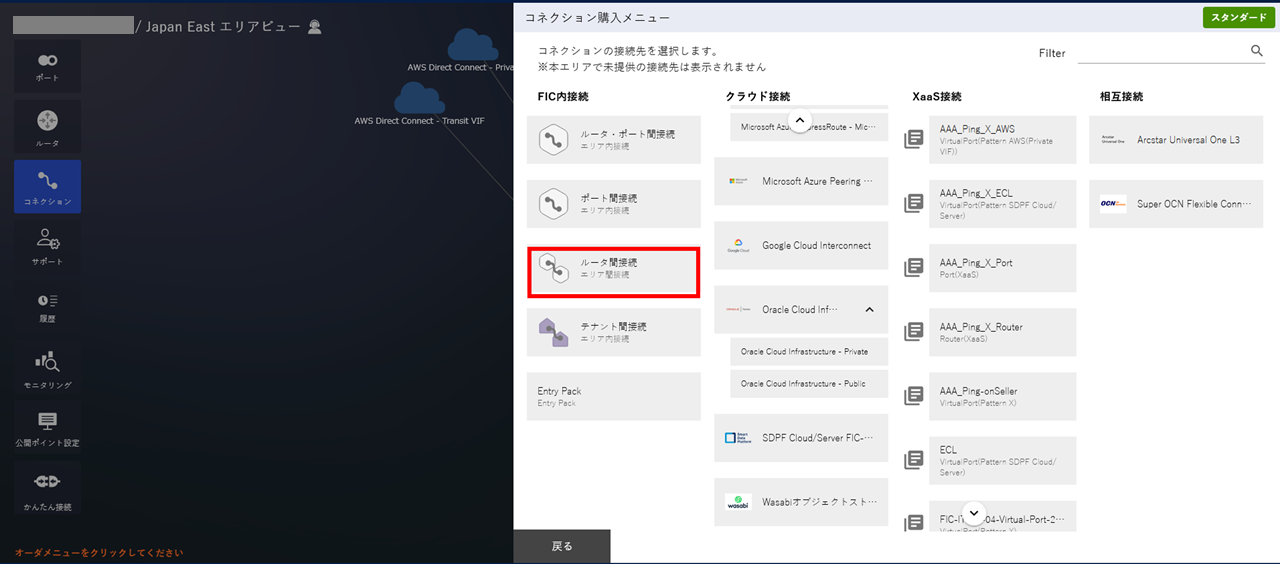The height and width of the screenshot is (564, 1280).
Task: Click the FIC内接続 column heading
Action: pyautogui.click(x=563, y=97)
